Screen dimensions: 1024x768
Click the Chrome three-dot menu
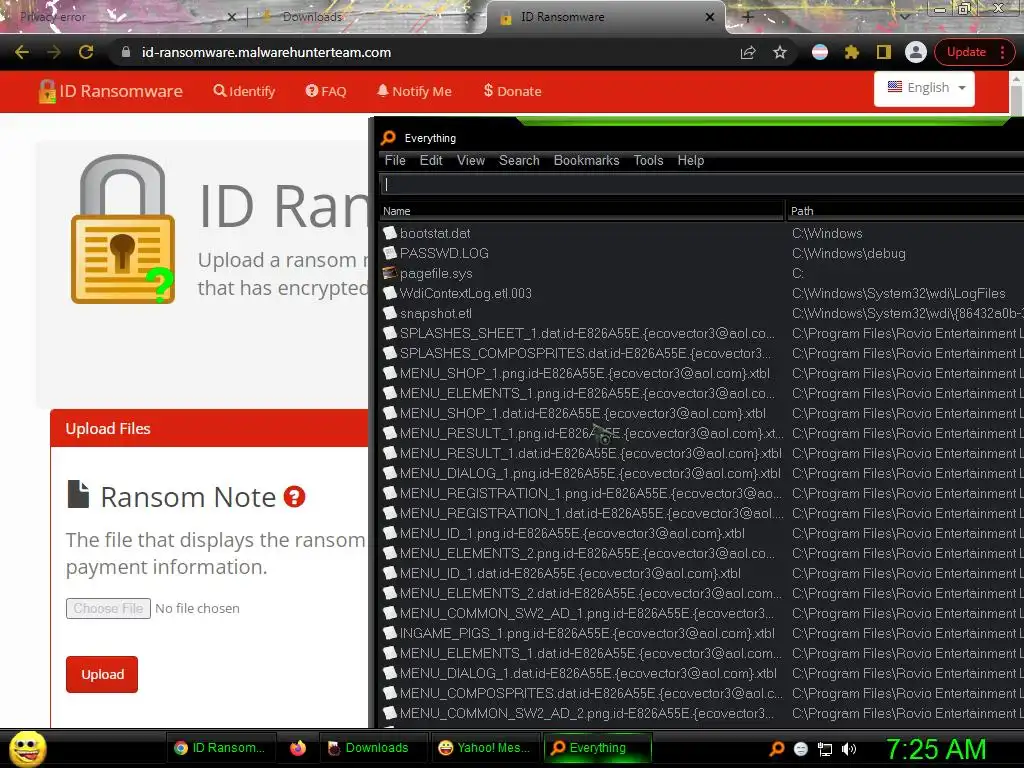[1002, 52]
